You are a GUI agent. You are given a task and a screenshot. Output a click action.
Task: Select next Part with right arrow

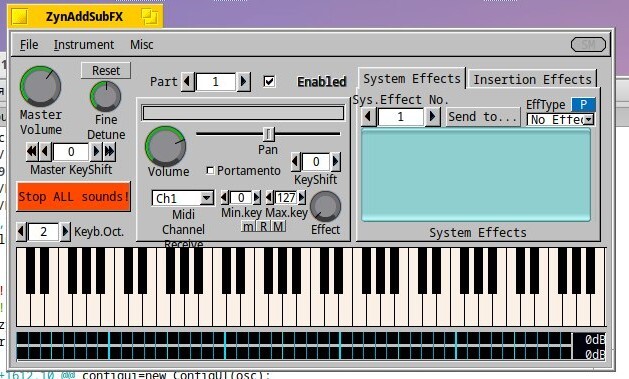[x=243, y=81]
